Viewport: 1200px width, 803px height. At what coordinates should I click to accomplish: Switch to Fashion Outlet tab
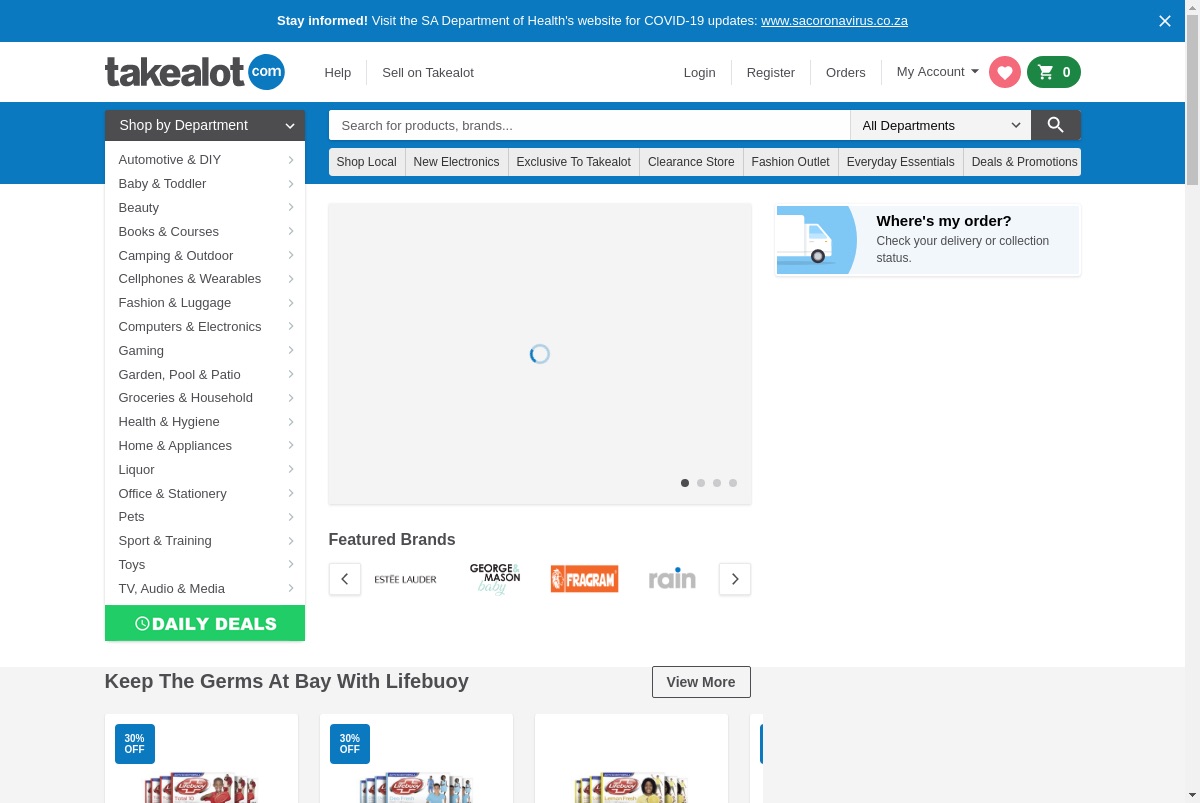coord(791,162)
